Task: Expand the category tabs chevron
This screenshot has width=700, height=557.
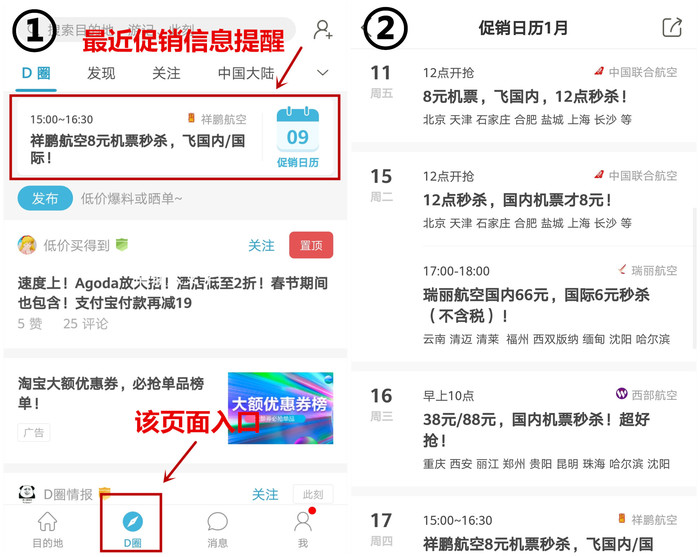Action: click(x=323, y=72)
